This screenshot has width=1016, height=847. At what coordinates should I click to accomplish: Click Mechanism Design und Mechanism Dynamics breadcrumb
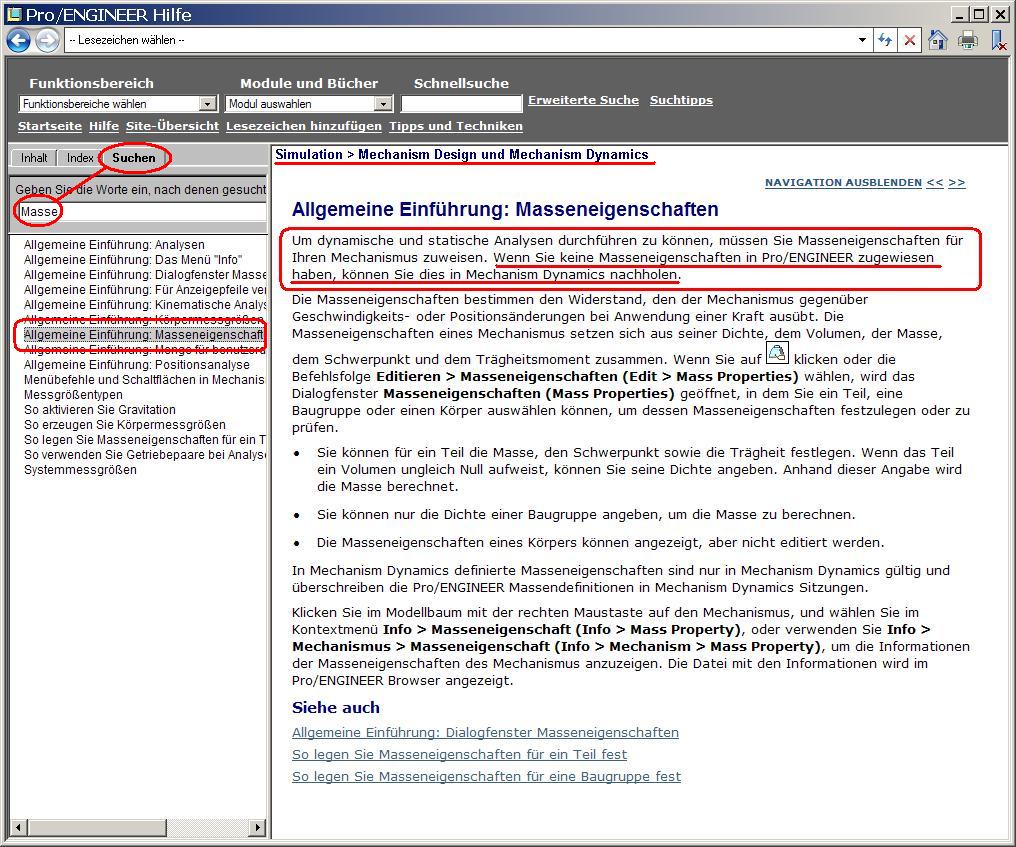click(x=503, y=154)
